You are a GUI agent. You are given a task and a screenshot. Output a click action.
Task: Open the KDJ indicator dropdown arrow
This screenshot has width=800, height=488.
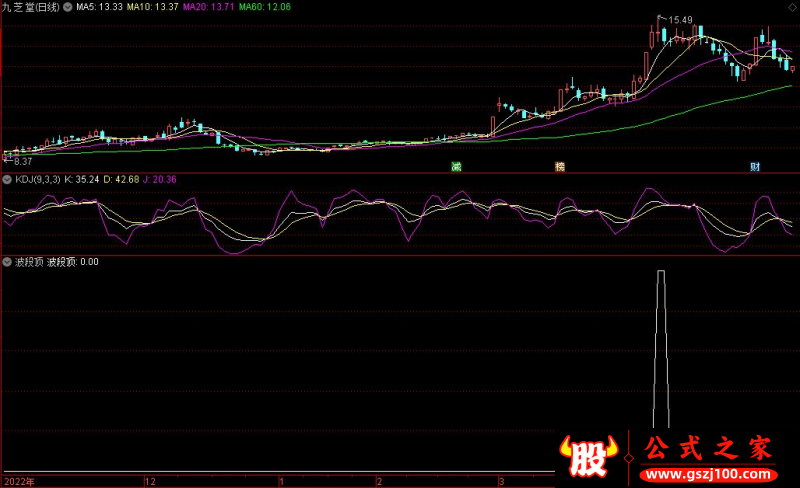point(7,180)
